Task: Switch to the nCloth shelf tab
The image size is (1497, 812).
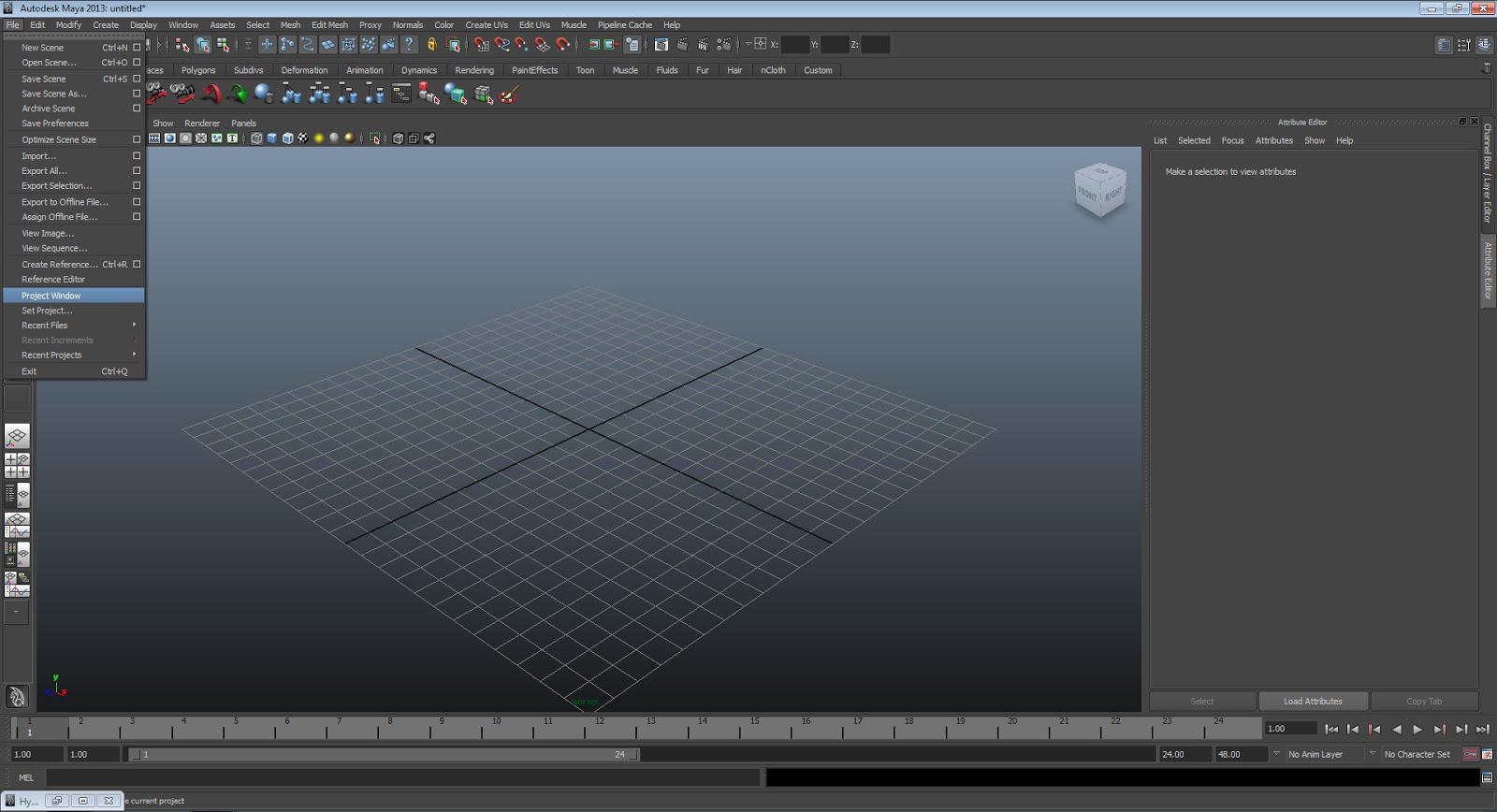Action: [x=773, y=70]
